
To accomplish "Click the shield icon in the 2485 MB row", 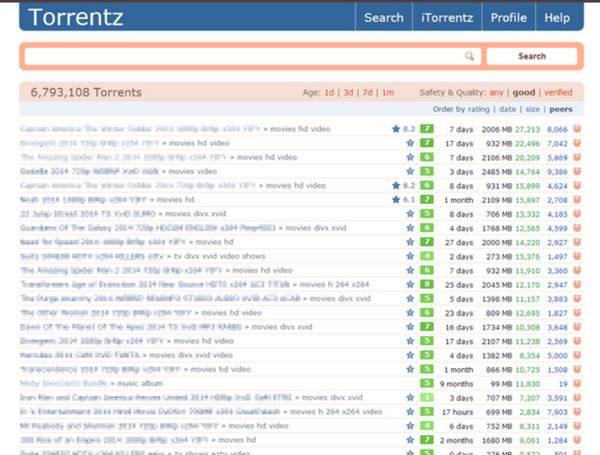I will (577, 171).
